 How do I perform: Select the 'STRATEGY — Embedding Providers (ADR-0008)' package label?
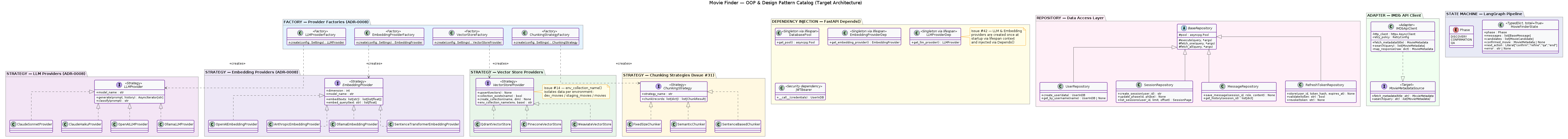[x=251, y=72]
